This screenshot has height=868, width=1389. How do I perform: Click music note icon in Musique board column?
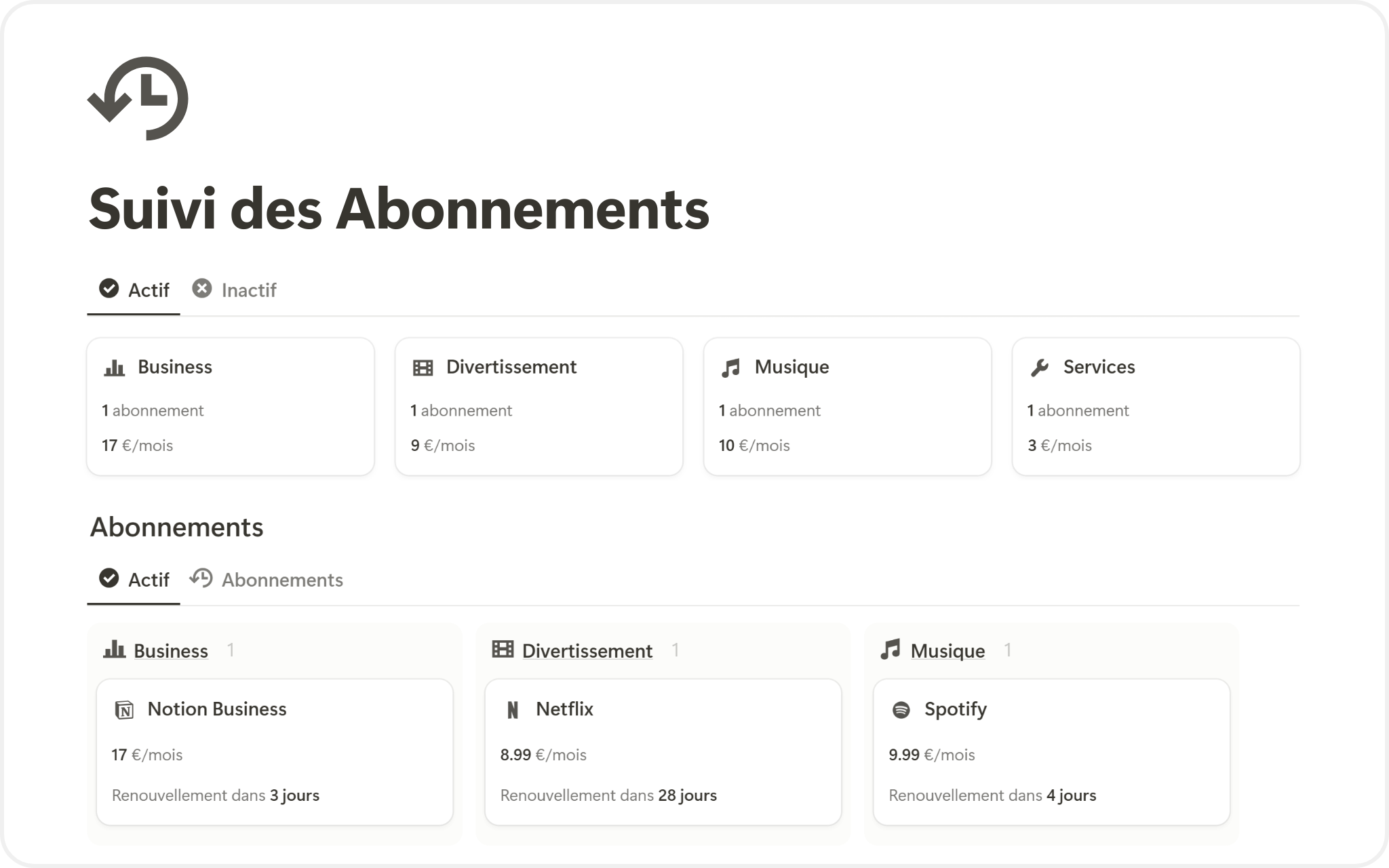coord(890,650)
